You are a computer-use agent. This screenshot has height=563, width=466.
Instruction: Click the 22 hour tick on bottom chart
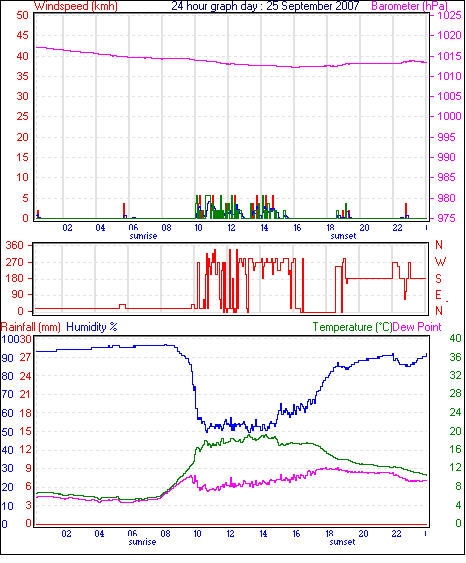tap(396, 534)
